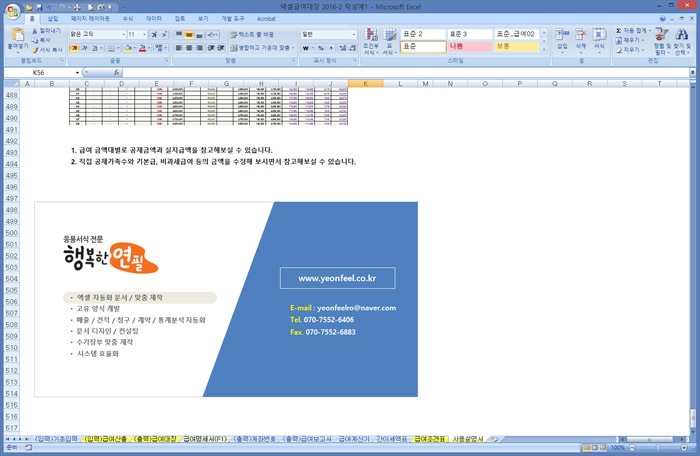Click the currency (₩) format icon
The width and height of the screenshot is (700, 456).
[x=306, y=48]
